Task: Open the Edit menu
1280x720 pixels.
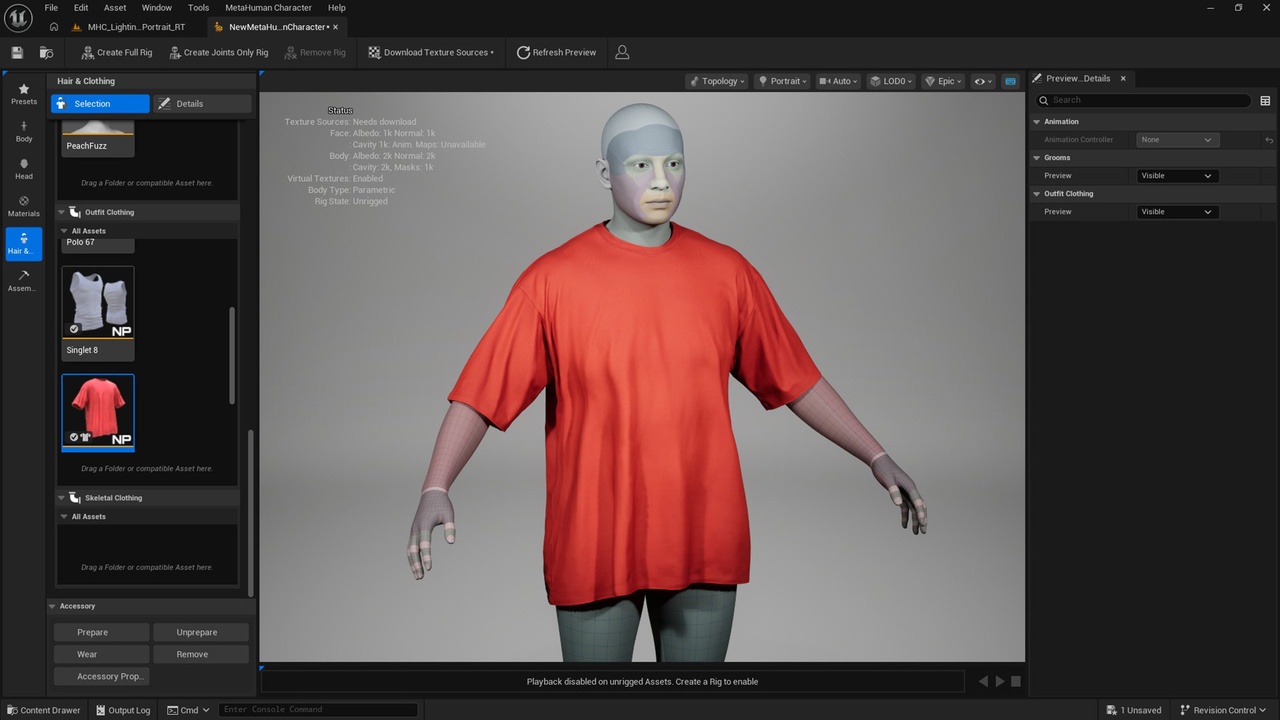Action: 81,7
